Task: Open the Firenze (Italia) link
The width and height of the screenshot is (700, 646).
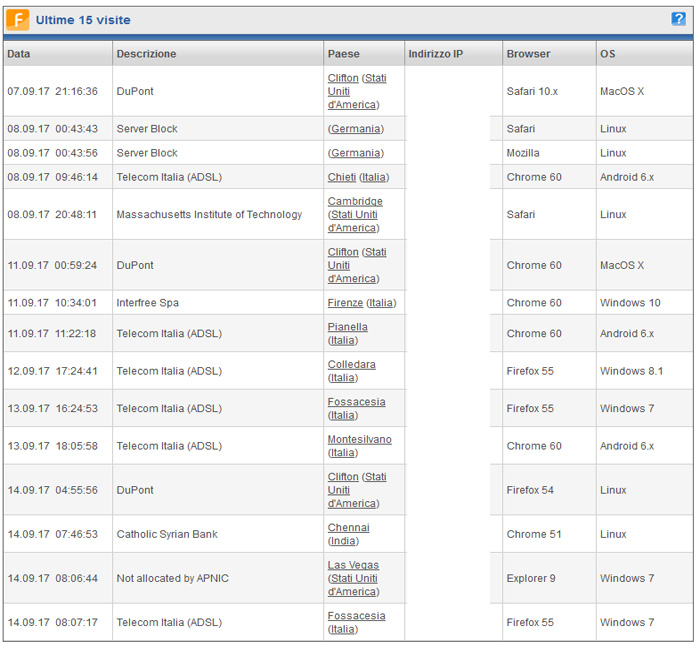Action: (362, 303)
